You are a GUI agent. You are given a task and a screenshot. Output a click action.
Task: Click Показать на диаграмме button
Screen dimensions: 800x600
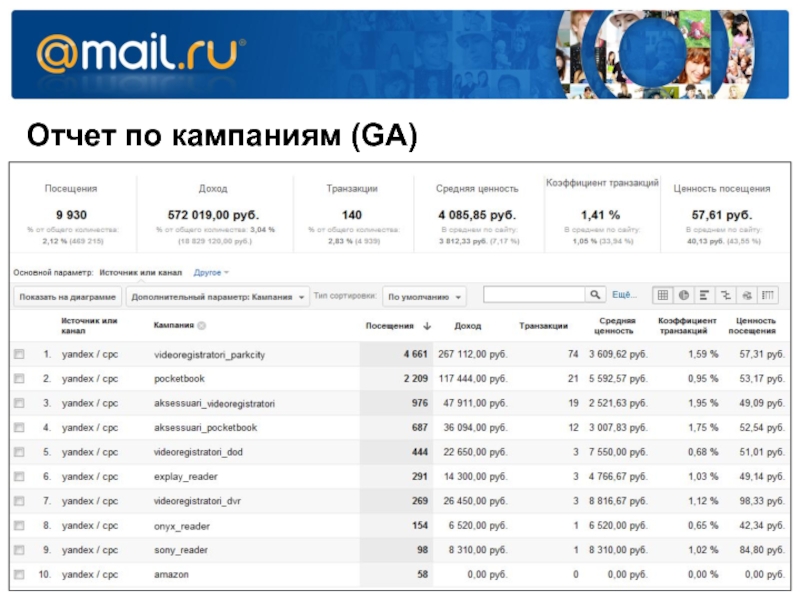(x=67, y=296)
